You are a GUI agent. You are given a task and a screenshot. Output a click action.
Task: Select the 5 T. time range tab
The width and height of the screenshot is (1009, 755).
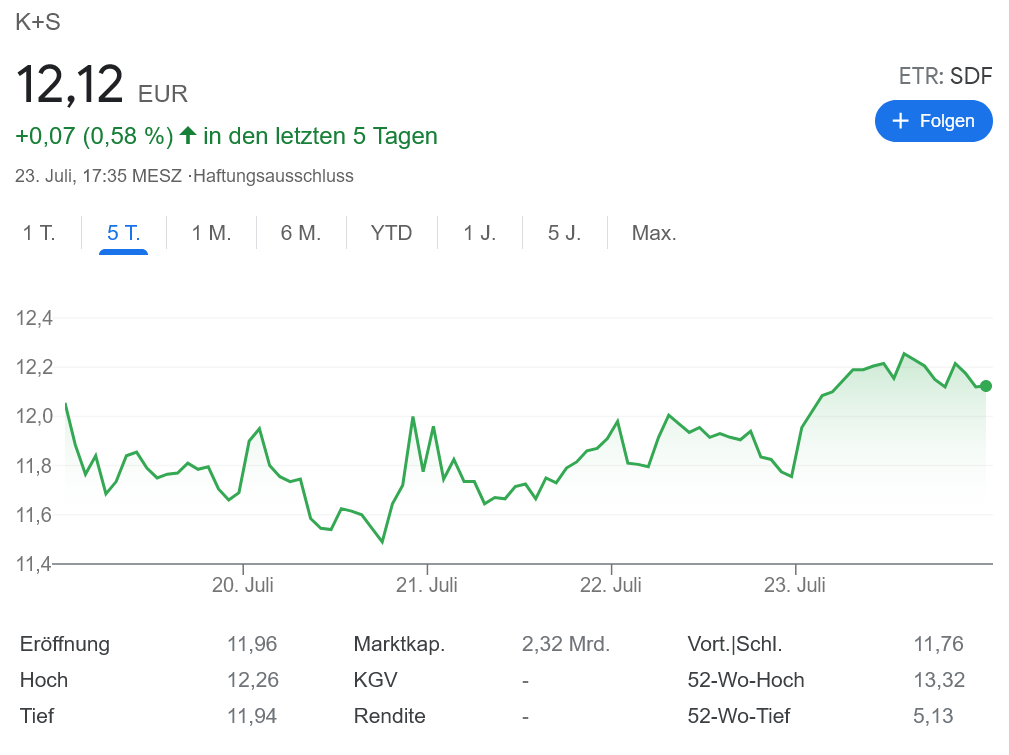click(124, 232)
